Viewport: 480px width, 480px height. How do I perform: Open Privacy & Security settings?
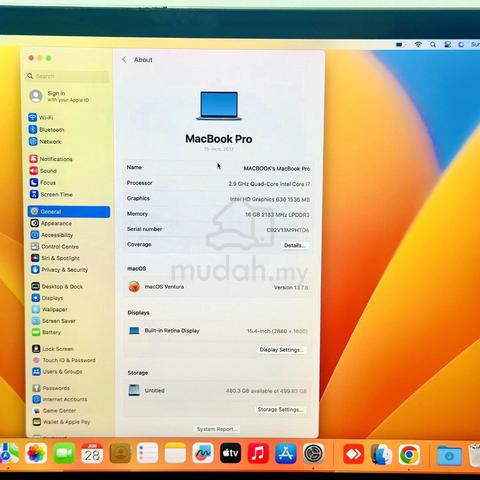60,270
